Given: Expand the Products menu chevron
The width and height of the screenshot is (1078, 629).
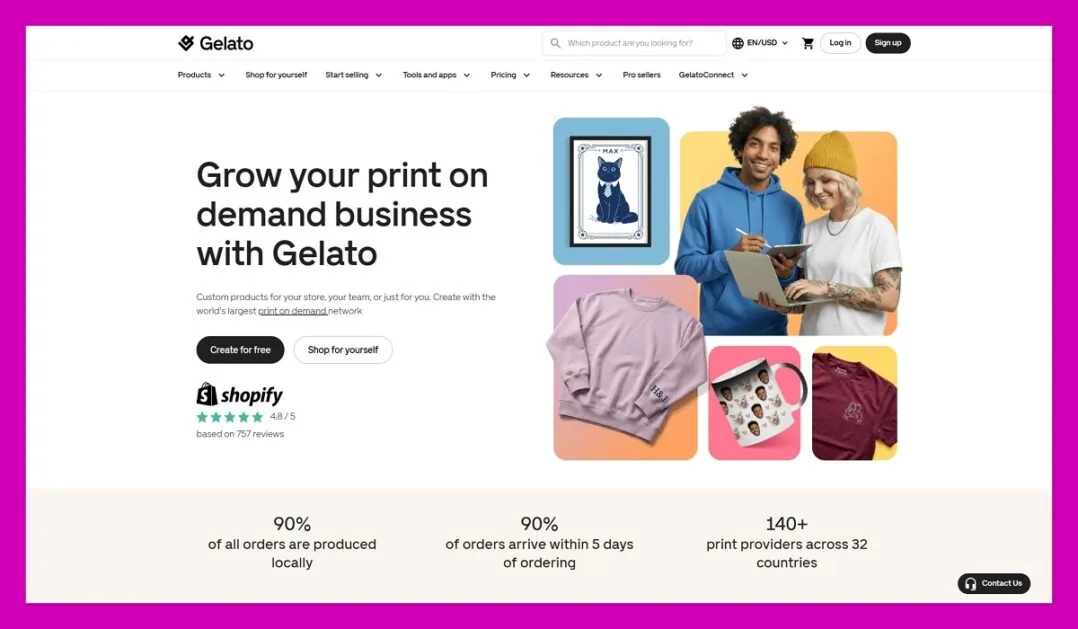Looking at the screenshot, I should point(221,75).
